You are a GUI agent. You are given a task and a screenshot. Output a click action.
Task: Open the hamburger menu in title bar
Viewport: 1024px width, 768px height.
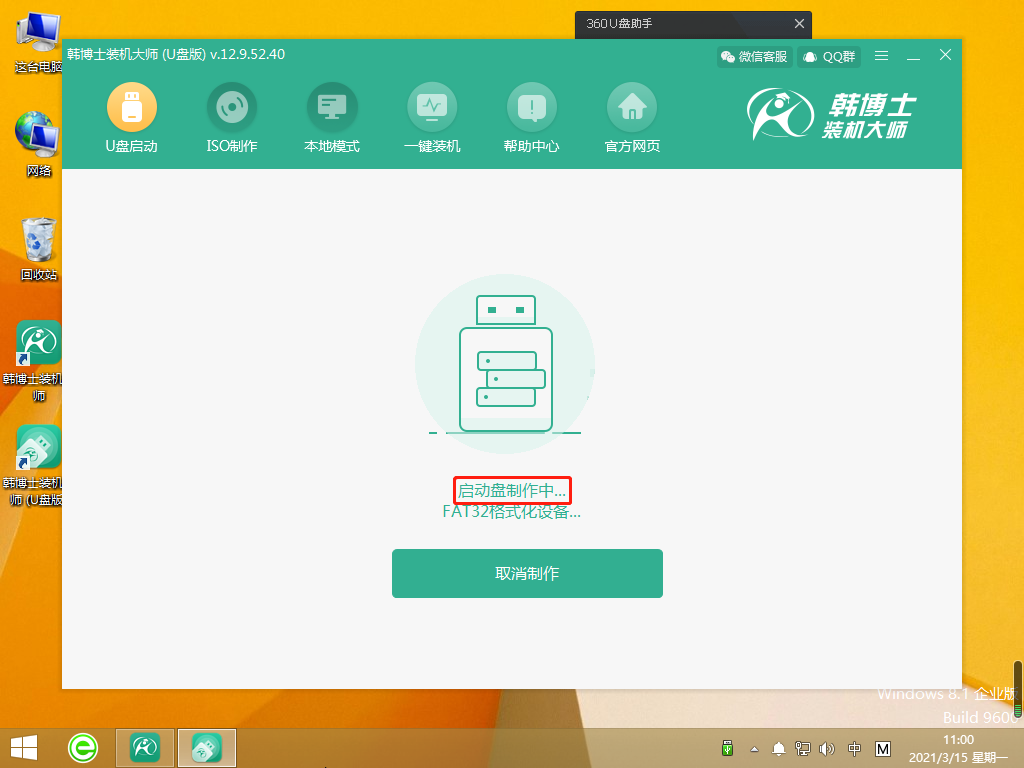tap(881, 56)
